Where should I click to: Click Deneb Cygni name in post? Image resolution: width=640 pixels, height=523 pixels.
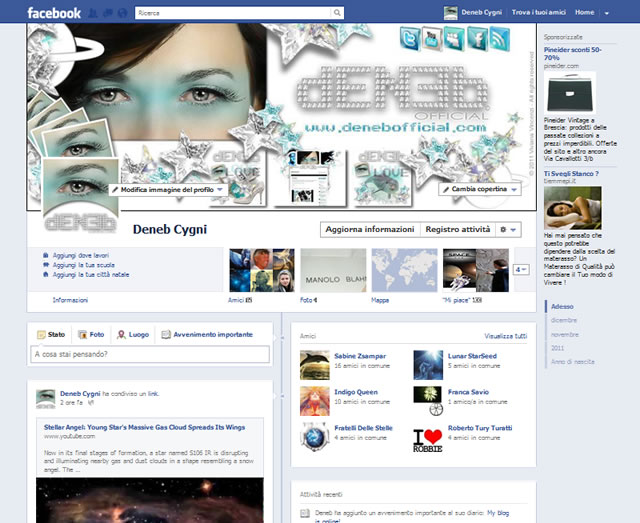[80, 394]
